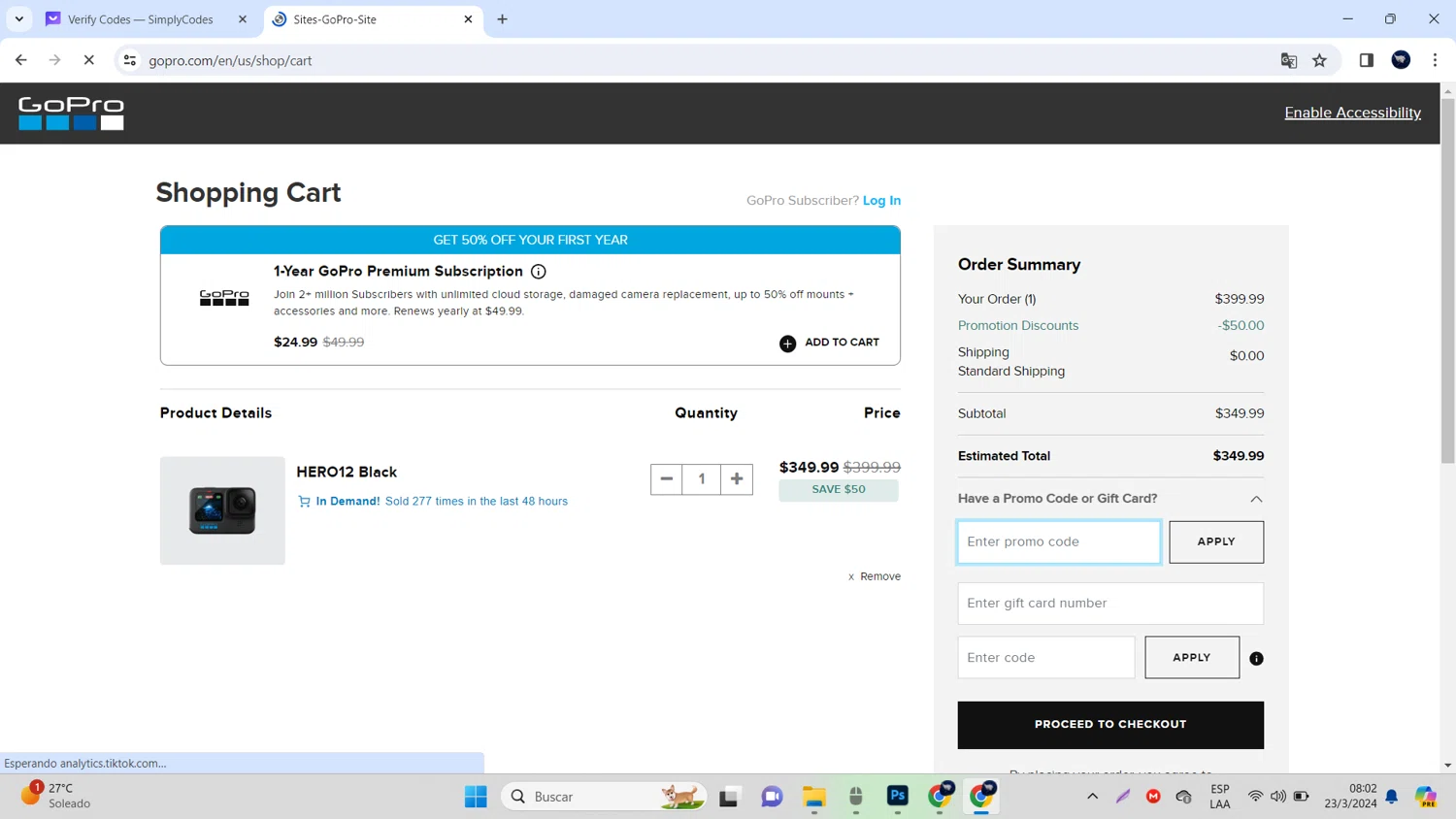Screen dimensions: 1456x819
Task: View site information icon in address bar
Action: tap(130, 60)
